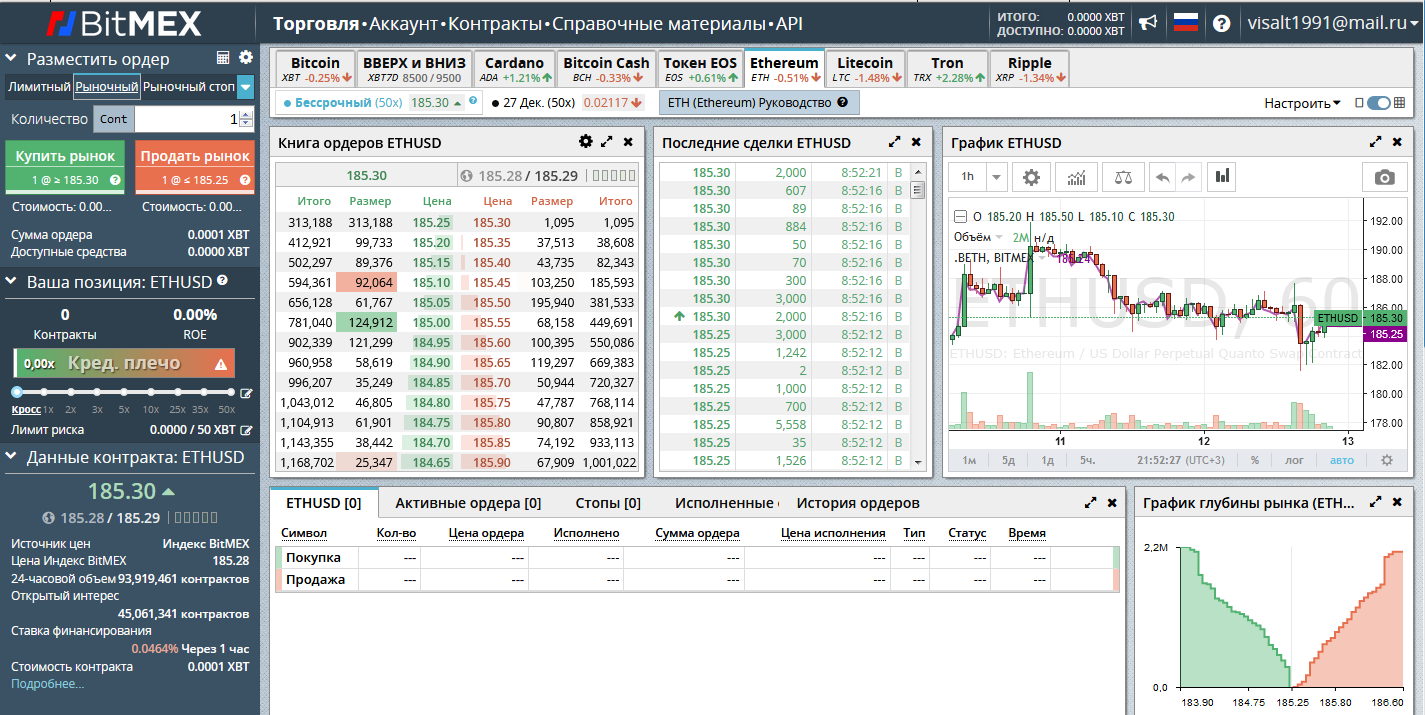
Task: Select the 27 Дек. (50x) contract
Action: coord(566,102)
